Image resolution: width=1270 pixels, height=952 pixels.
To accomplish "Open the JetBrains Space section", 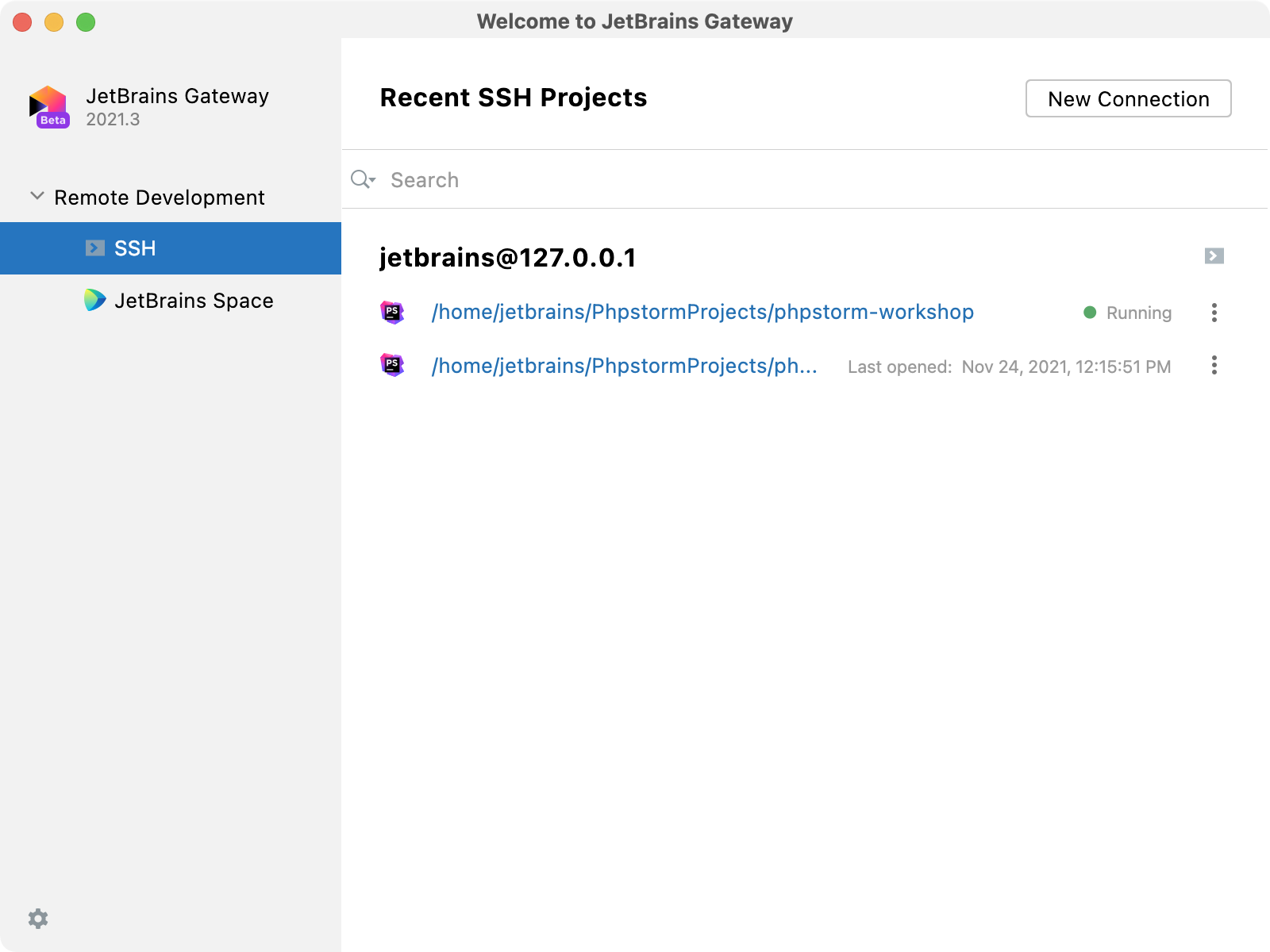I will 194,301.
